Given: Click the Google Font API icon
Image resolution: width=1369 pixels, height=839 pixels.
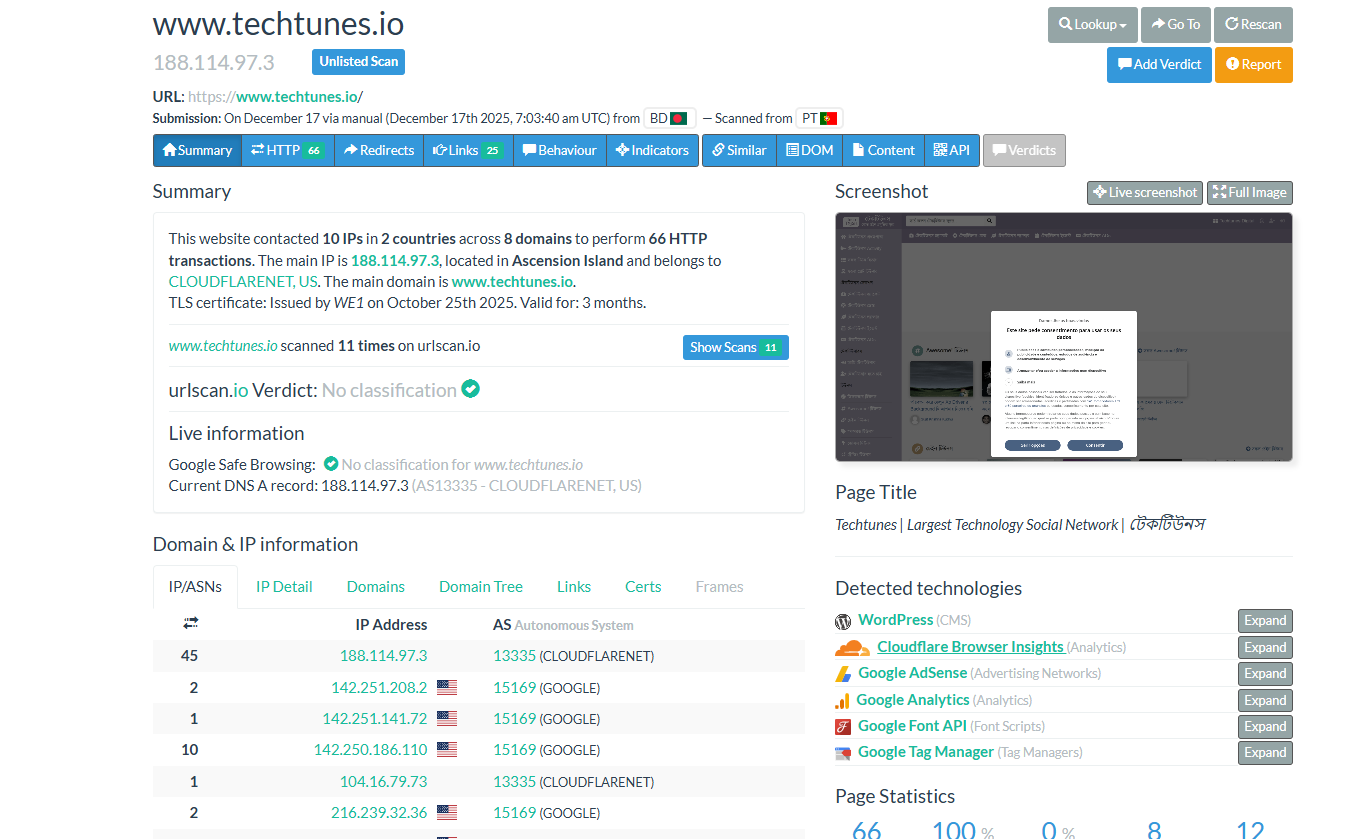Looking at the screenshot, I should 842,725.
